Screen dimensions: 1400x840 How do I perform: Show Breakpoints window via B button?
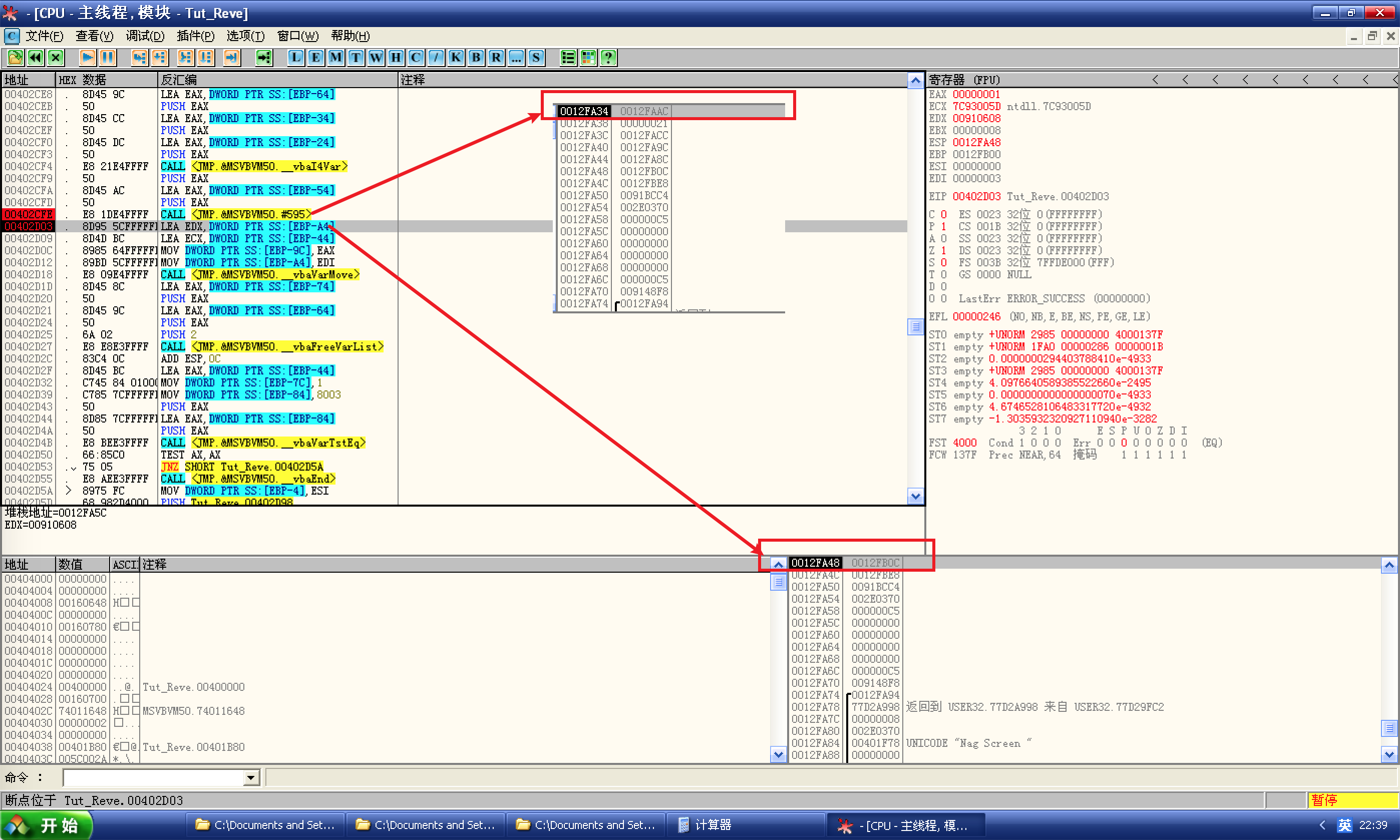pos(476,57)
